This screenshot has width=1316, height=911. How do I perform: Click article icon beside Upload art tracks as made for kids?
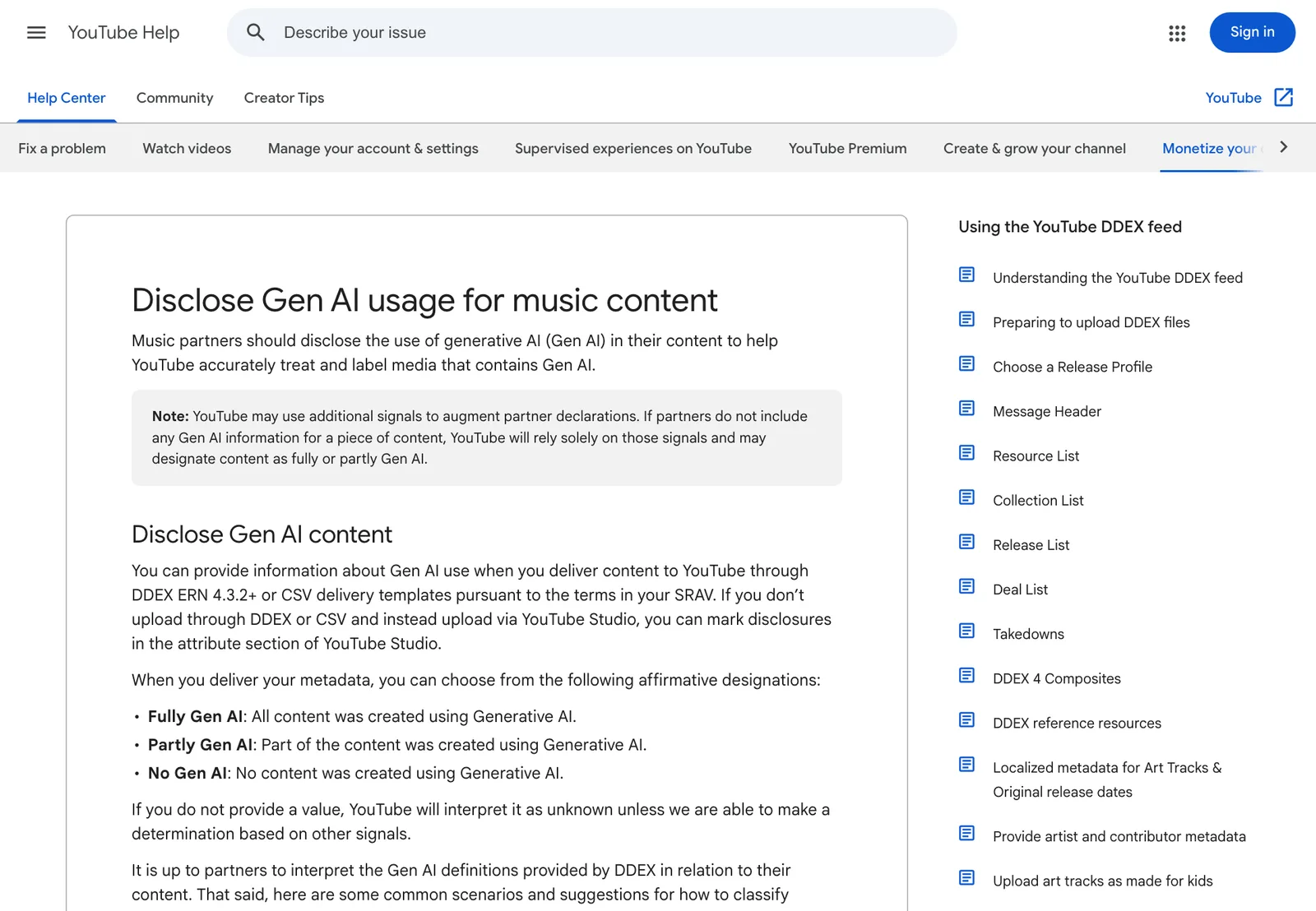[966, 878]
